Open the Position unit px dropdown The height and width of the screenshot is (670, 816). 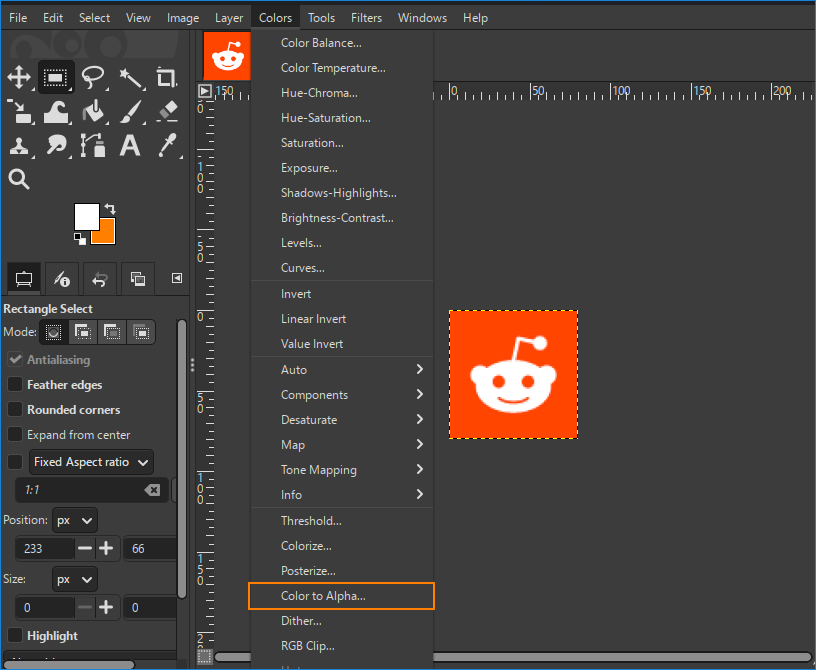74,520
